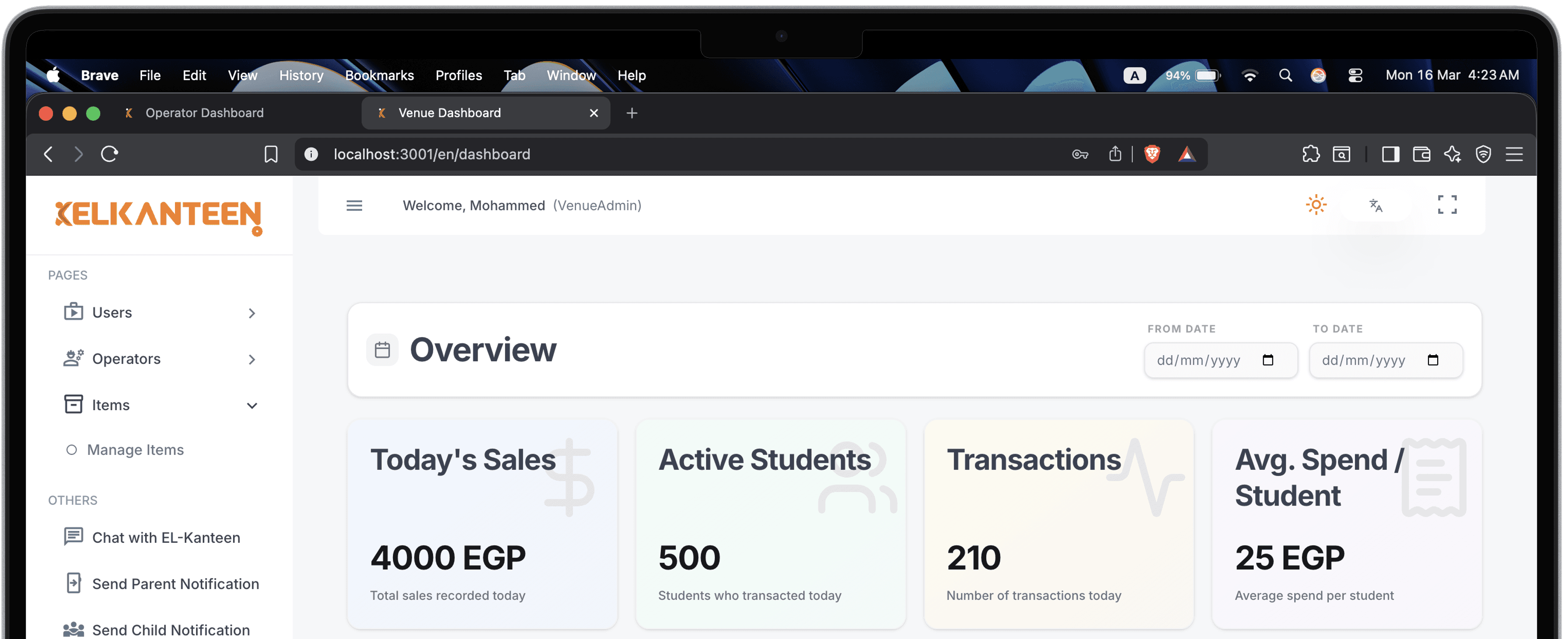Open the To Date calendar picker icon
1568x639 pixels.
coord(1433,360)
